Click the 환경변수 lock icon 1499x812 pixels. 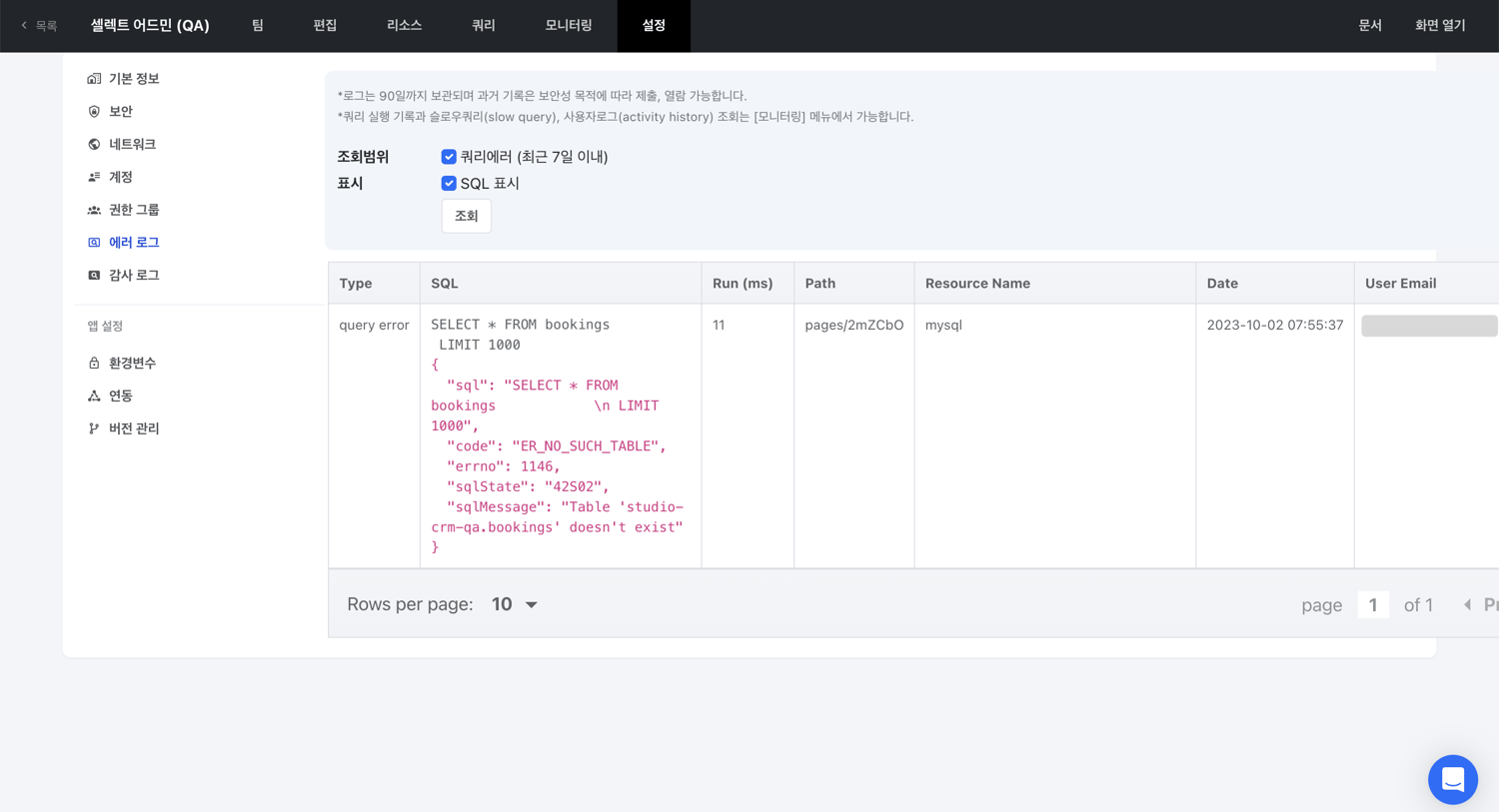click(94, 364)
